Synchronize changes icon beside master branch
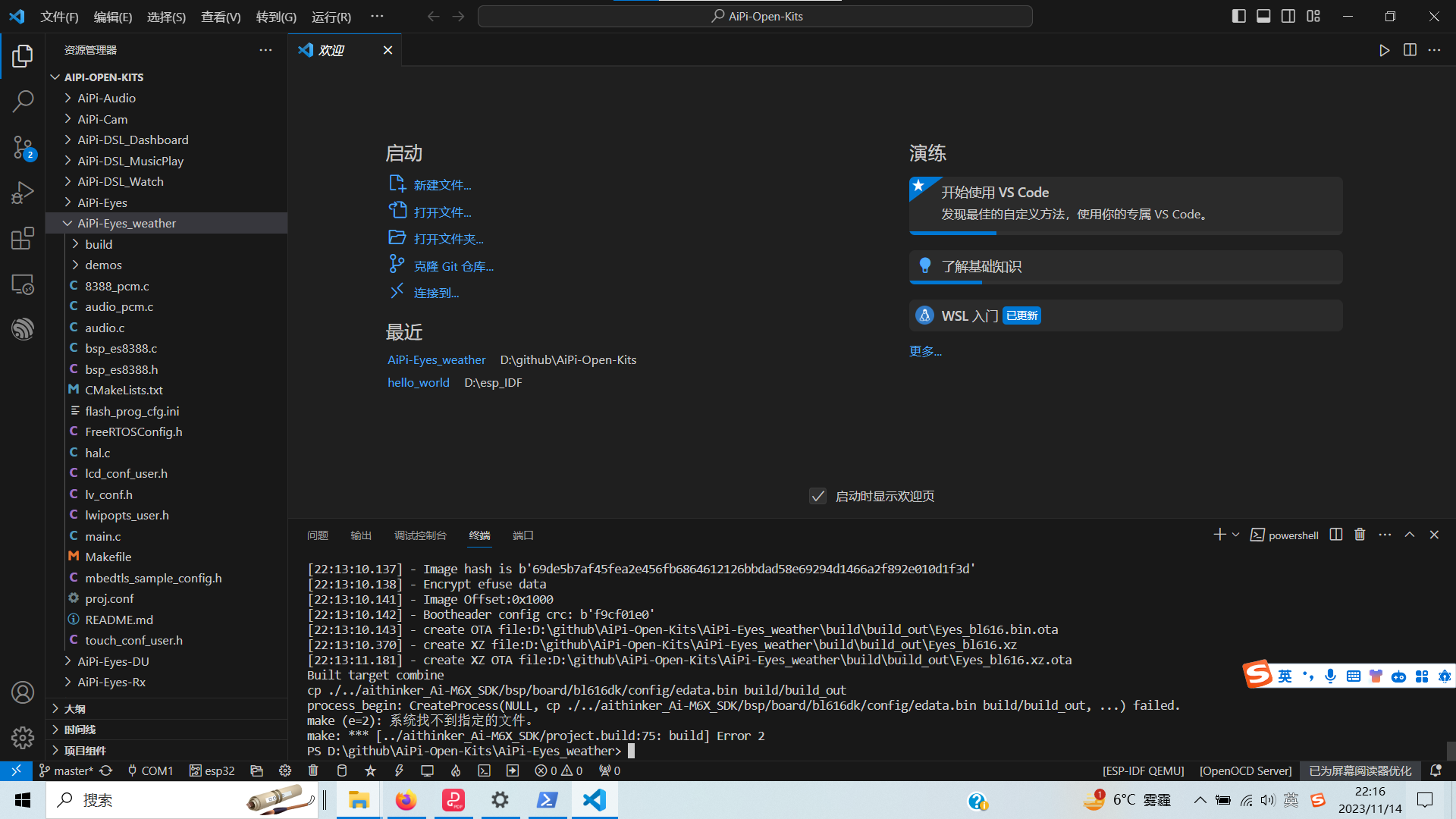This screenshot has height=819, width=1456. pos(106,770)
